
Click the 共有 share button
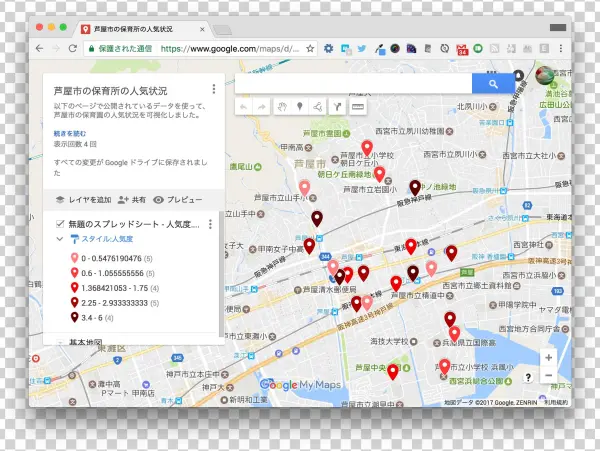point(132,200)
